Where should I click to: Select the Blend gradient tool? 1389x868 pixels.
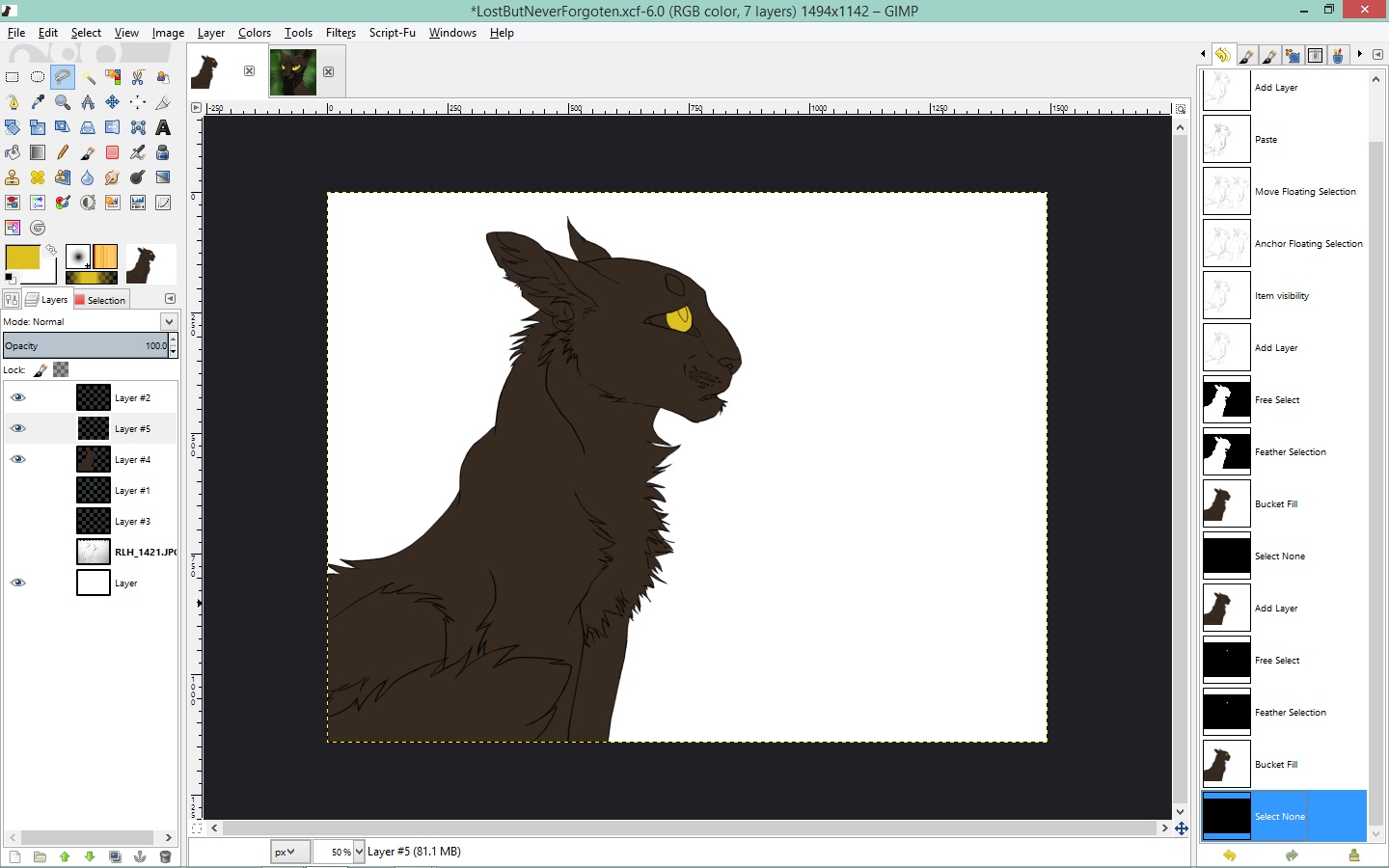[x=38, y=152]
